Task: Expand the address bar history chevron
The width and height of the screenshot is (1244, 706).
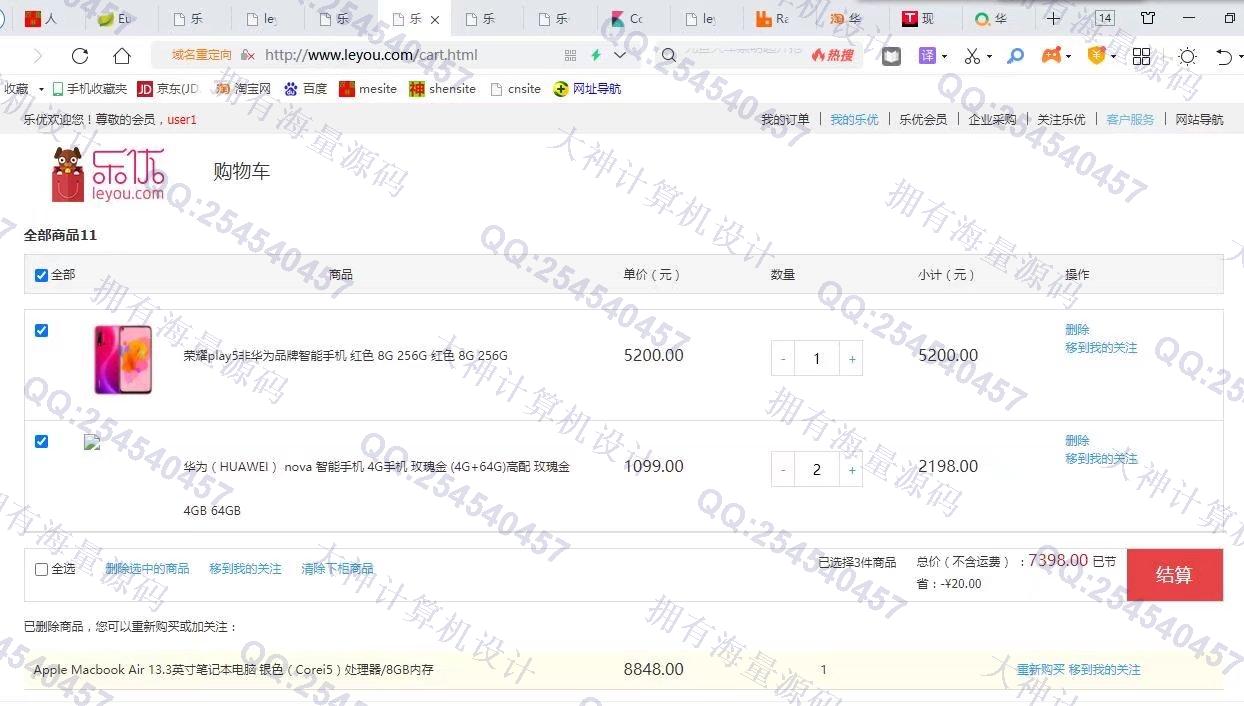Action: (x=620, y=56)
